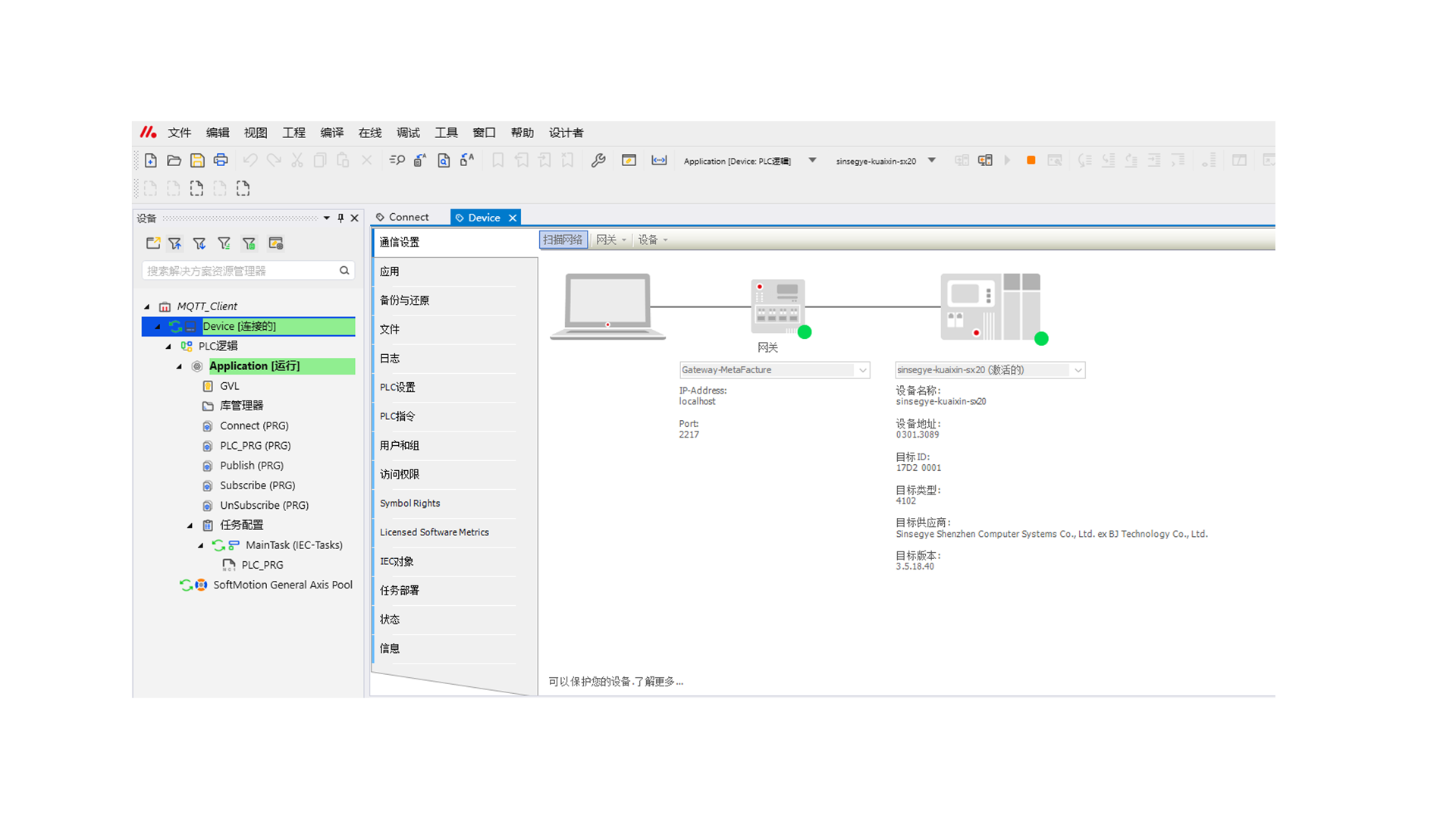Click the PLC controller image
The image size is (1456, 819).
click(990, 306)
